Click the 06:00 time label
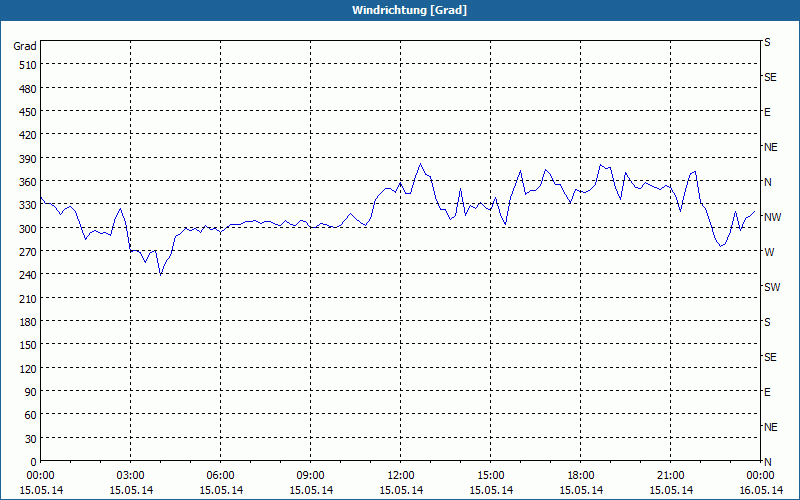The image size is (800, 500). [x=220, y=476]
